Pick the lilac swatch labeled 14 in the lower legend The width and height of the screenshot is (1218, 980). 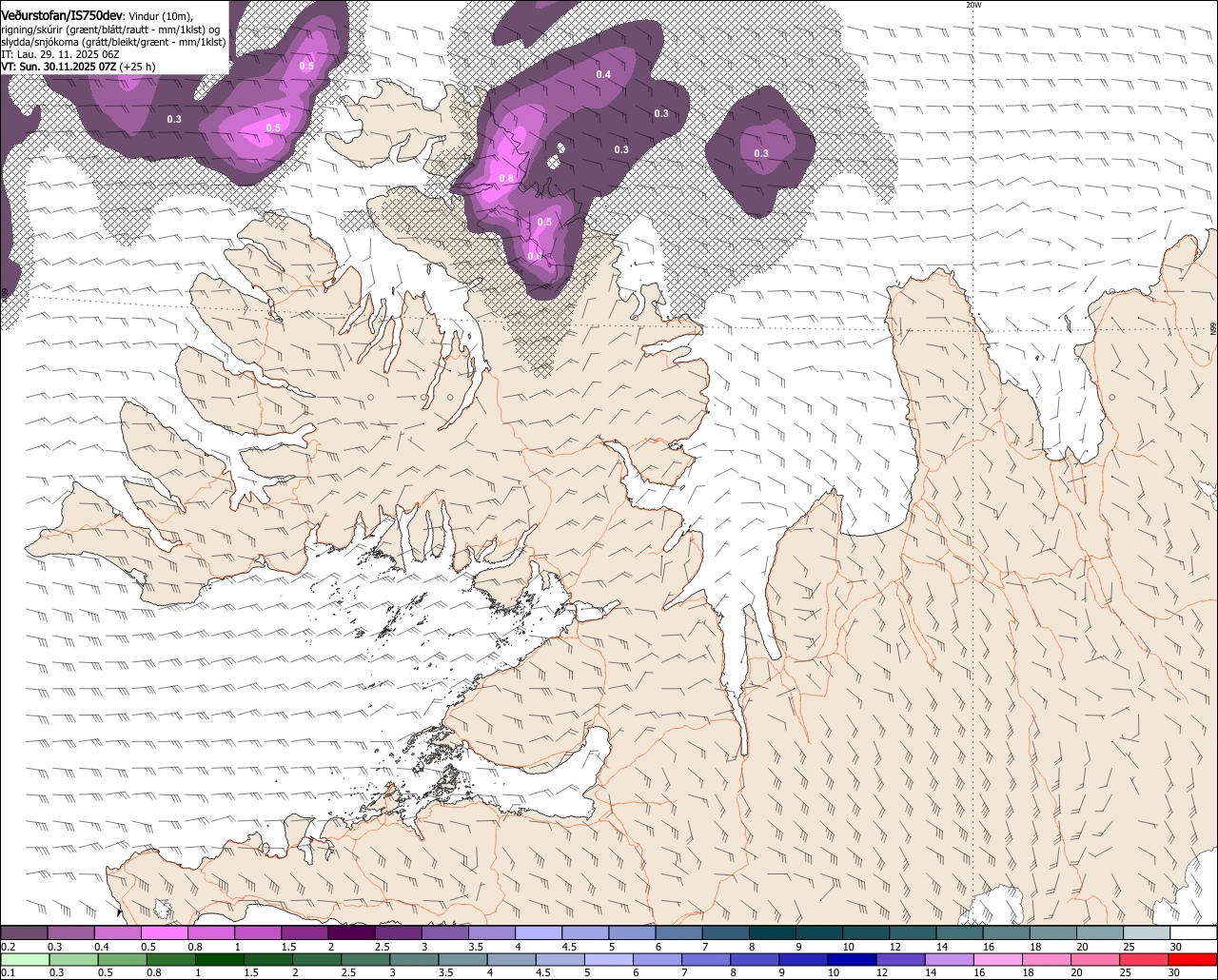point(950,960)
